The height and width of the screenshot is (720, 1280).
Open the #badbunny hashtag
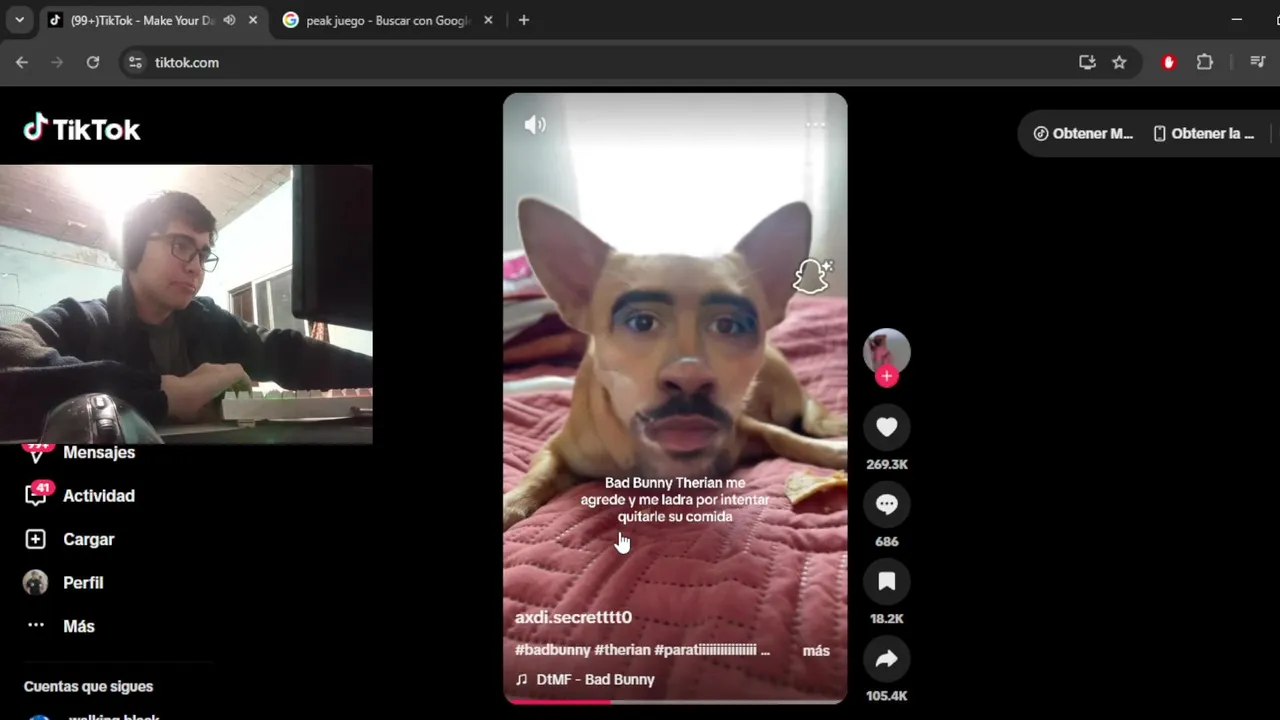[552, 650]
